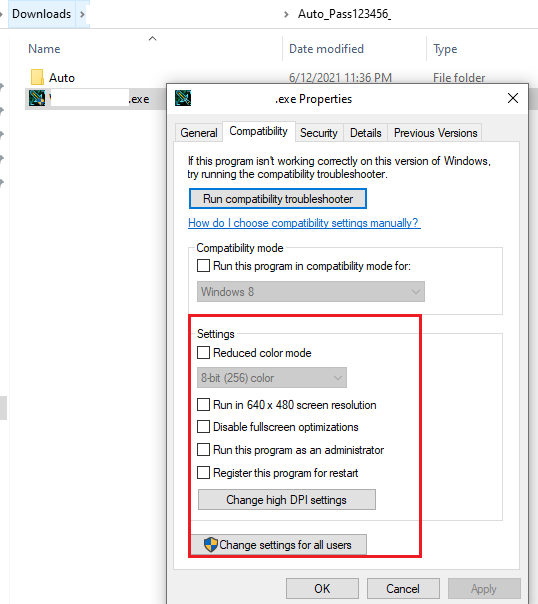Check Run this program as an administrator

coord(203,450)
